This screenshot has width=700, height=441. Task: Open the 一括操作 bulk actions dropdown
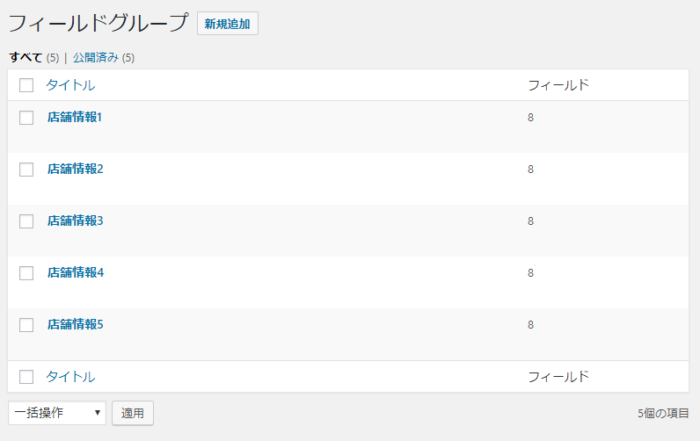pos(57,412)
